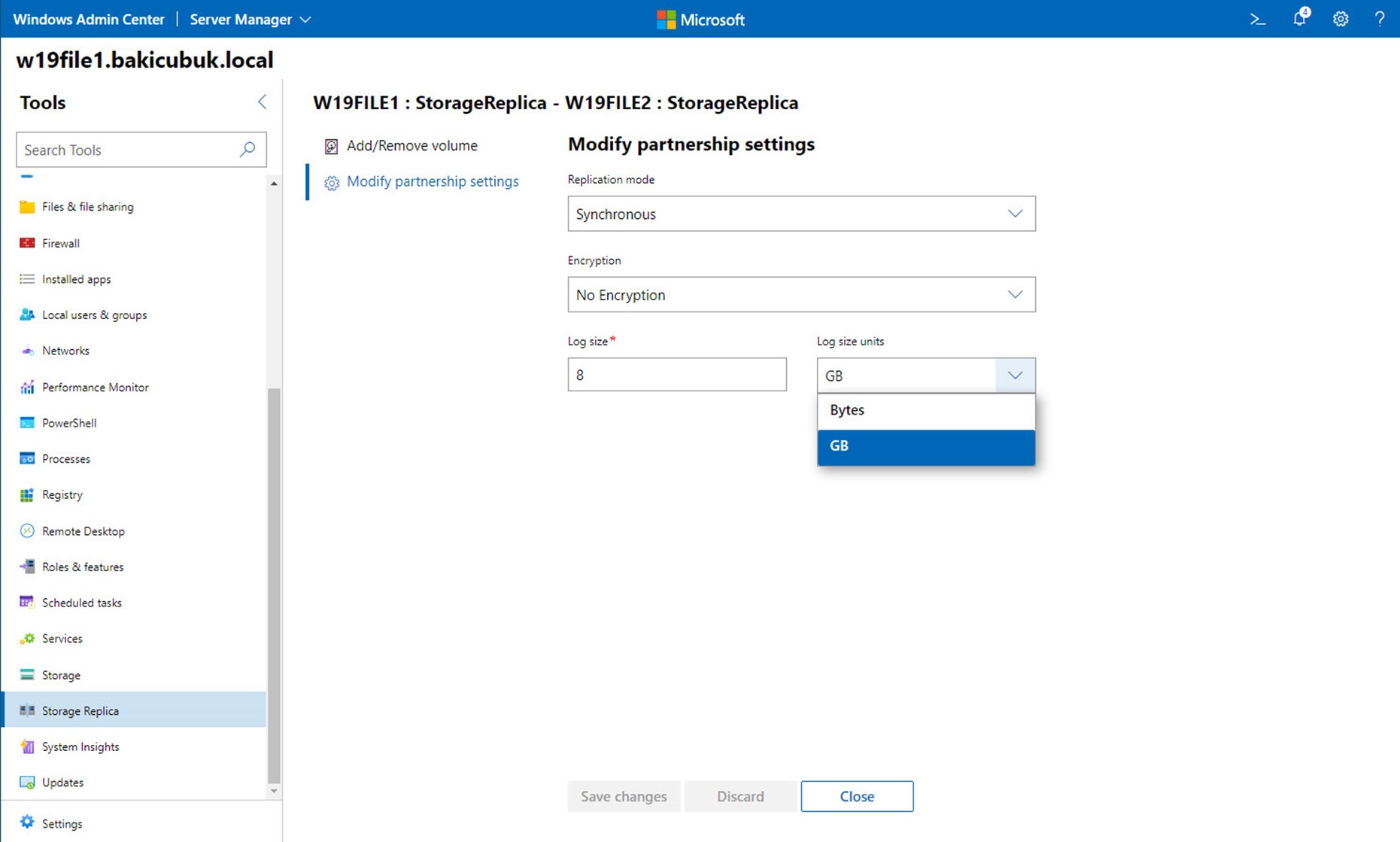The width and height of the screenshot is (1400, 842).
Task: Click the Installed apps list icon
Action: tap(27, 279)
